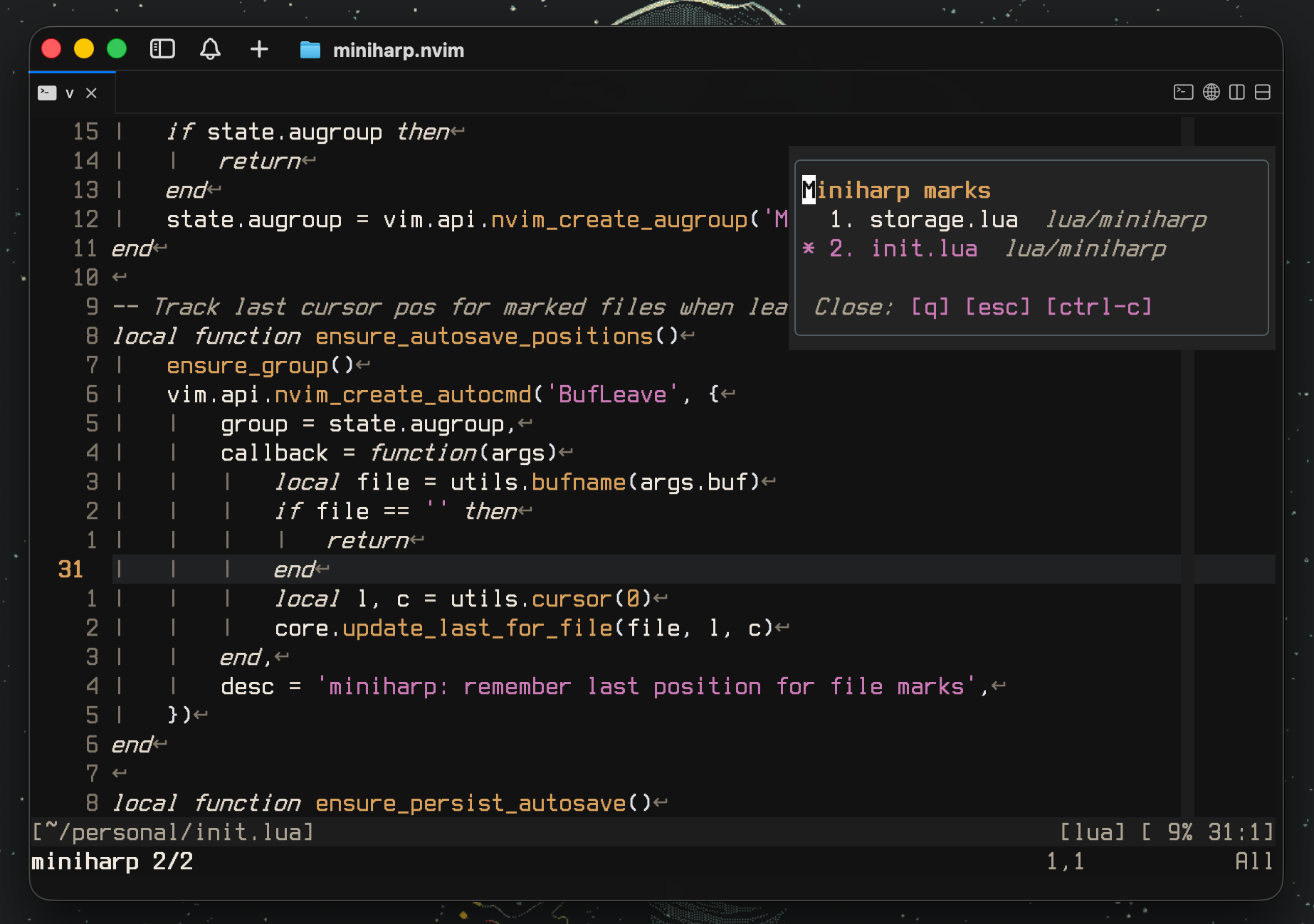Click the [ctrl-c] close hint
The width and height of the screenshot is (1314, 924).
(1099, 307)
